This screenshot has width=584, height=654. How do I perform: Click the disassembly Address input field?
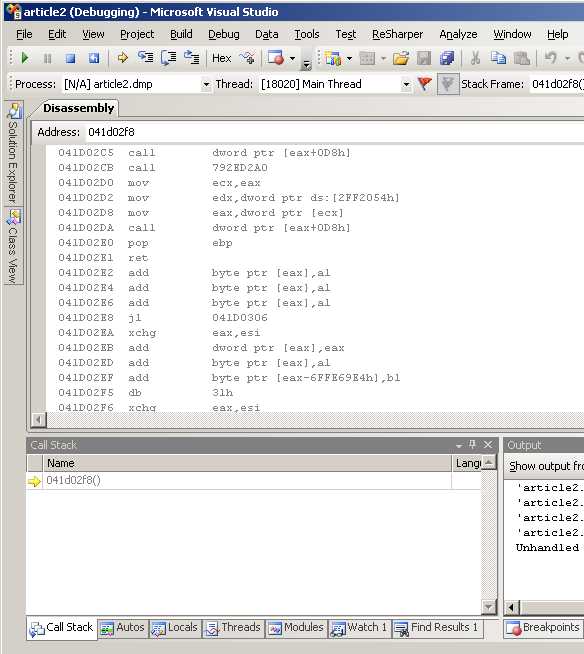(334, 132)
